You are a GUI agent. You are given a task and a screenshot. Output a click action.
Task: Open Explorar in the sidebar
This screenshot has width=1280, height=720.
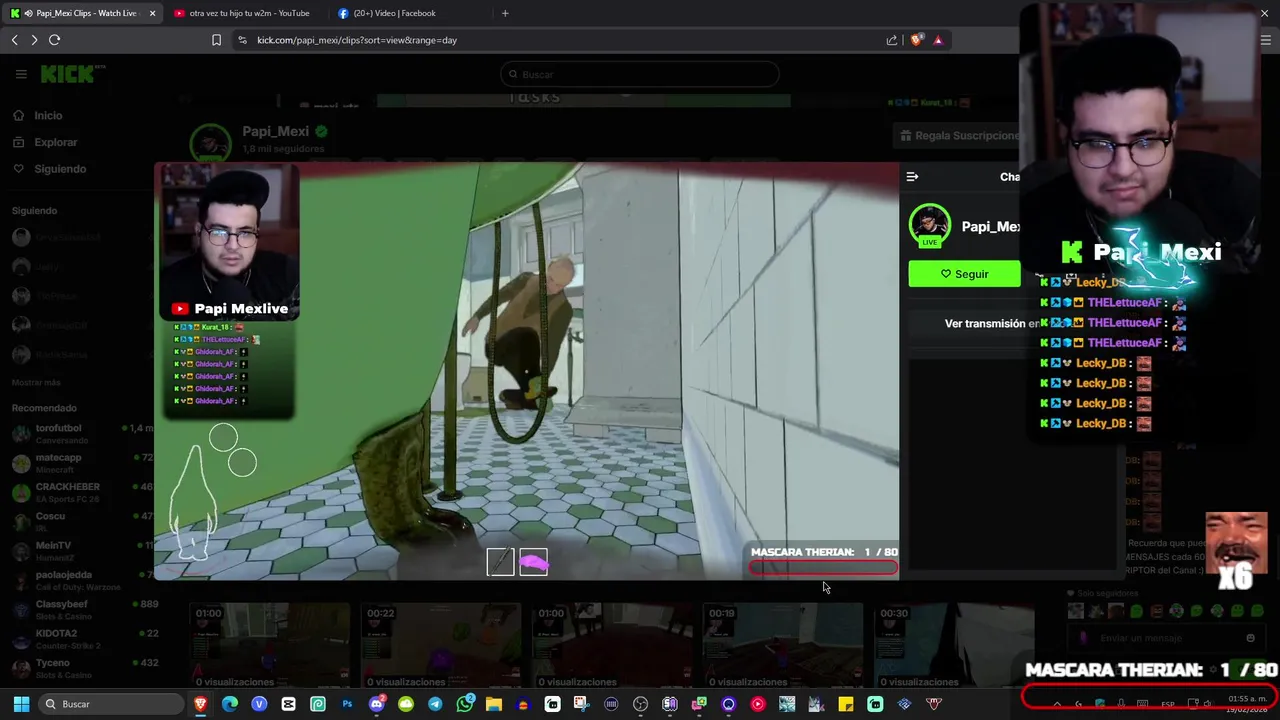pyautogui.click(x=55, y=142)
